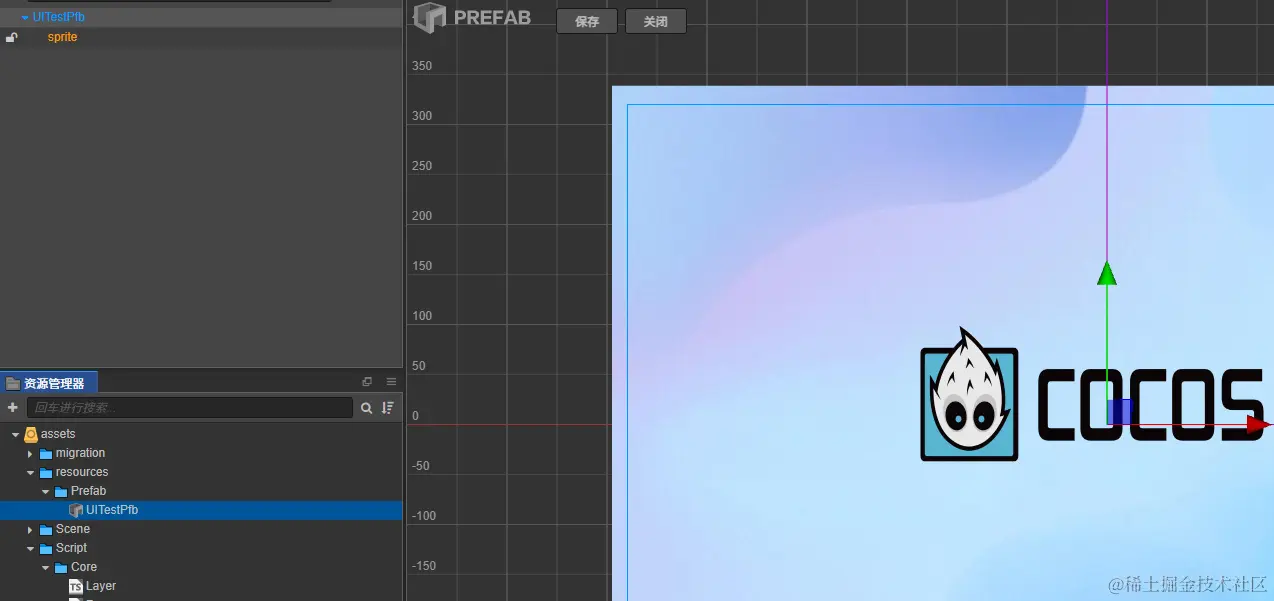Click the lock icon beside sprite node
Screen dimensions: 1274x601
[x=11, y=37]
